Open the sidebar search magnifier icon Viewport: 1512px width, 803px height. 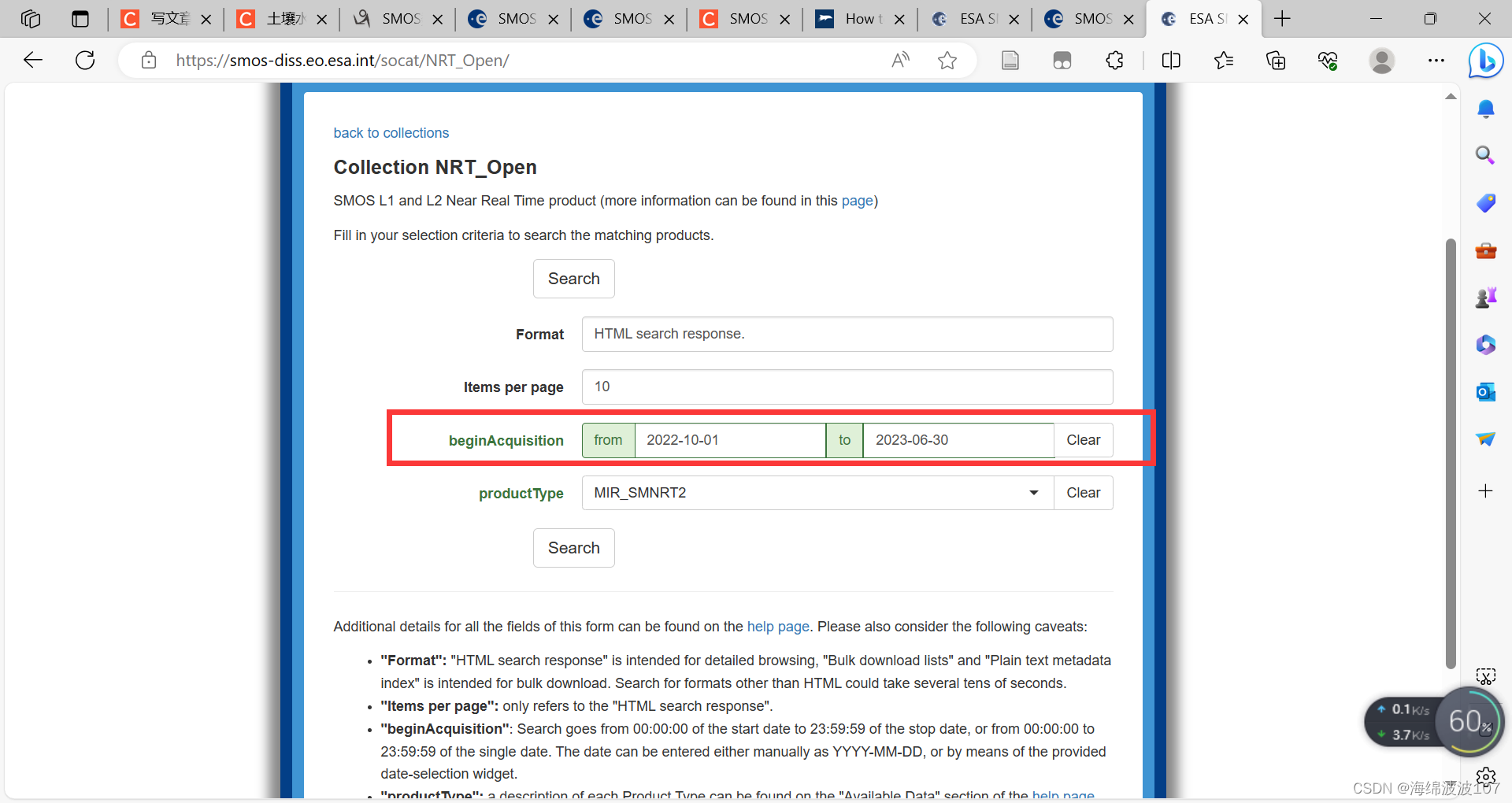point(1485,155)
